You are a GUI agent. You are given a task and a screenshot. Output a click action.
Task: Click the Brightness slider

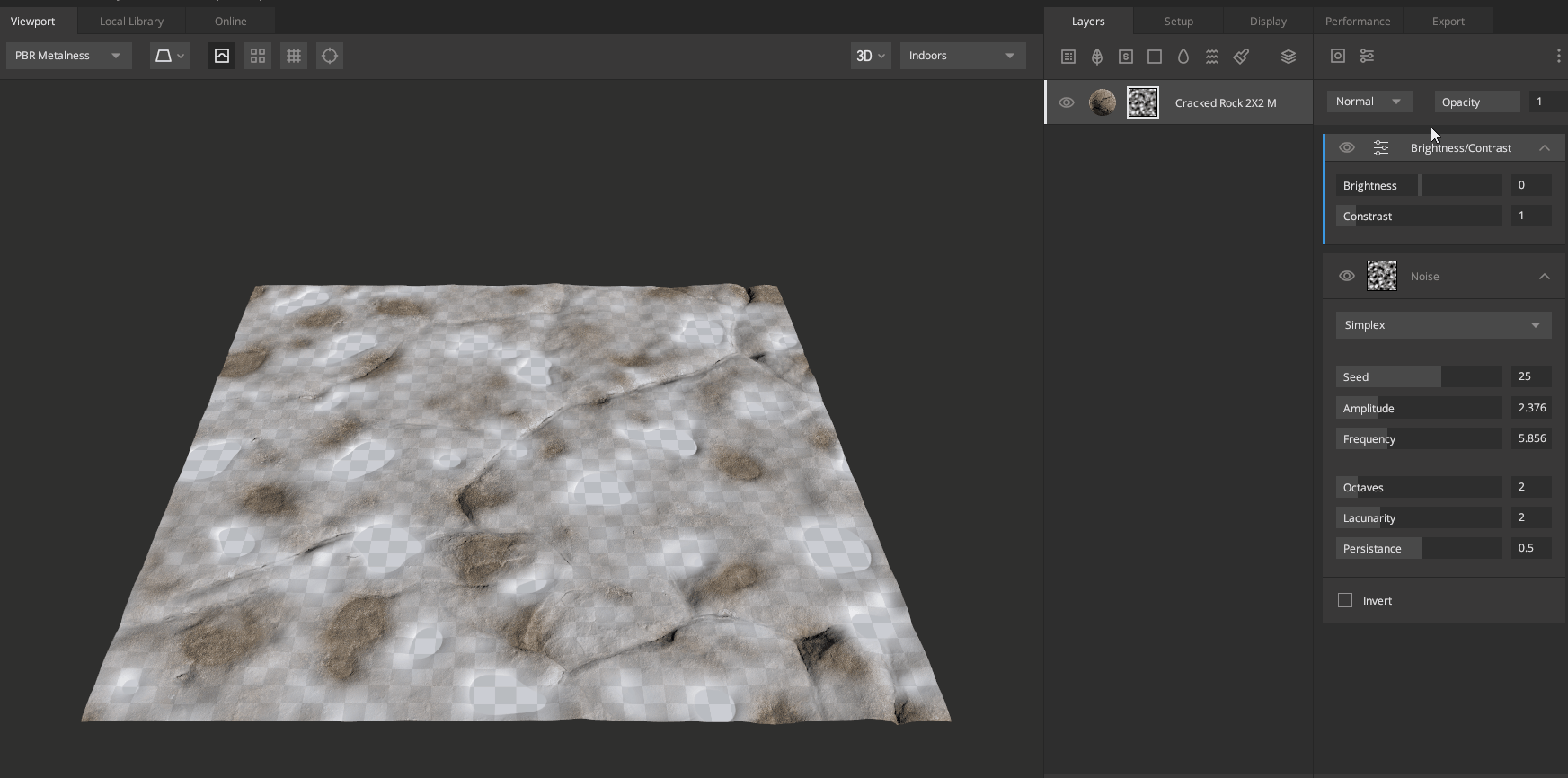pos(1419,185)
